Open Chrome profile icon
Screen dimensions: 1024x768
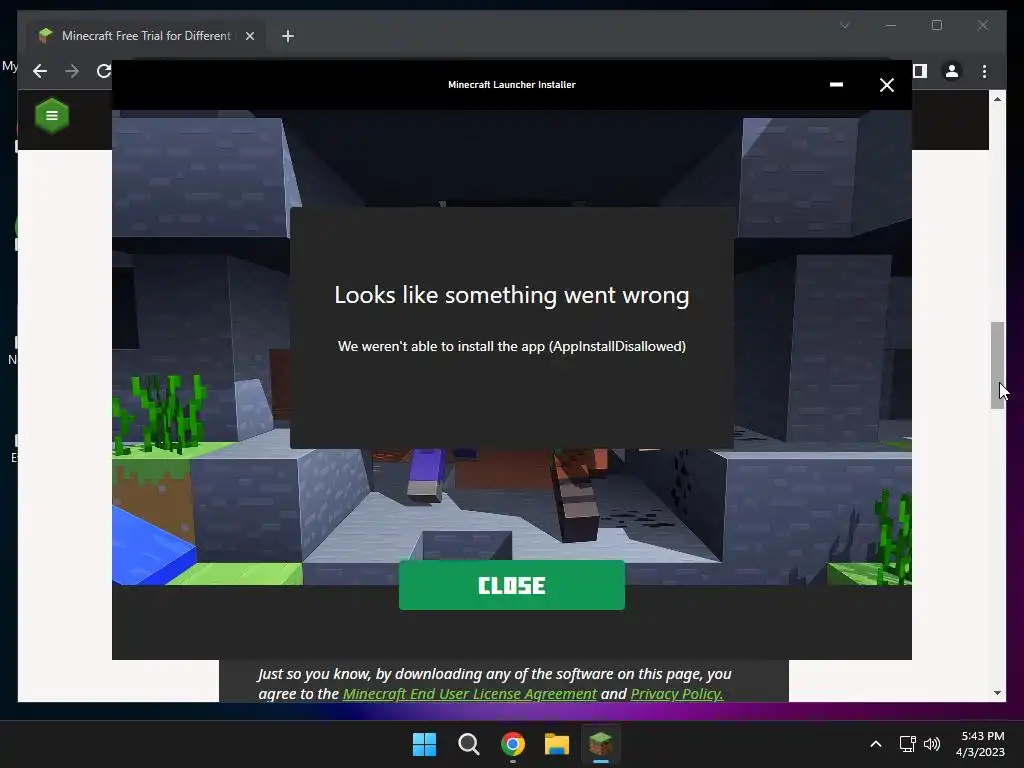[952, 71]
